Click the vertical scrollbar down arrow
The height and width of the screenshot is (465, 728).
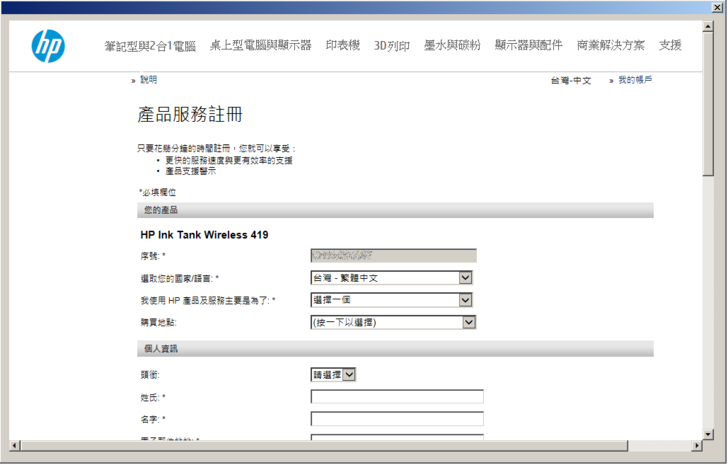[x=708, y=434]
